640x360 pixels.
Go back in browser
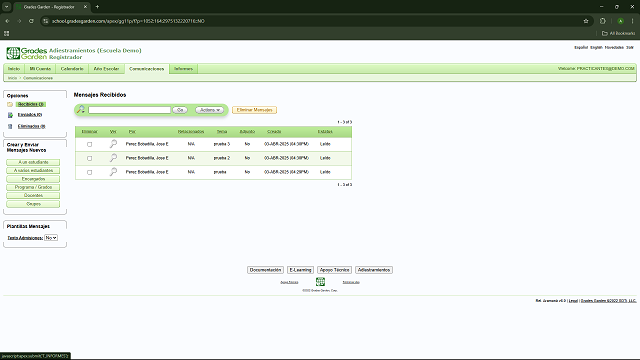7,21
